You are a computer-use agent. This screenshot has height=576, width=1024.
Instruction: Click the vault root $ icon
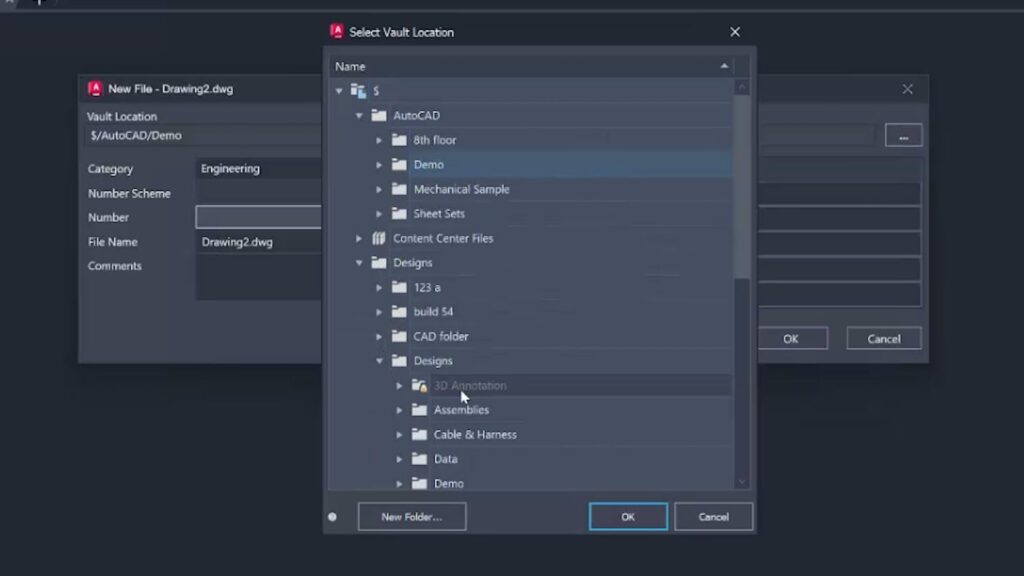coord(358,91)
